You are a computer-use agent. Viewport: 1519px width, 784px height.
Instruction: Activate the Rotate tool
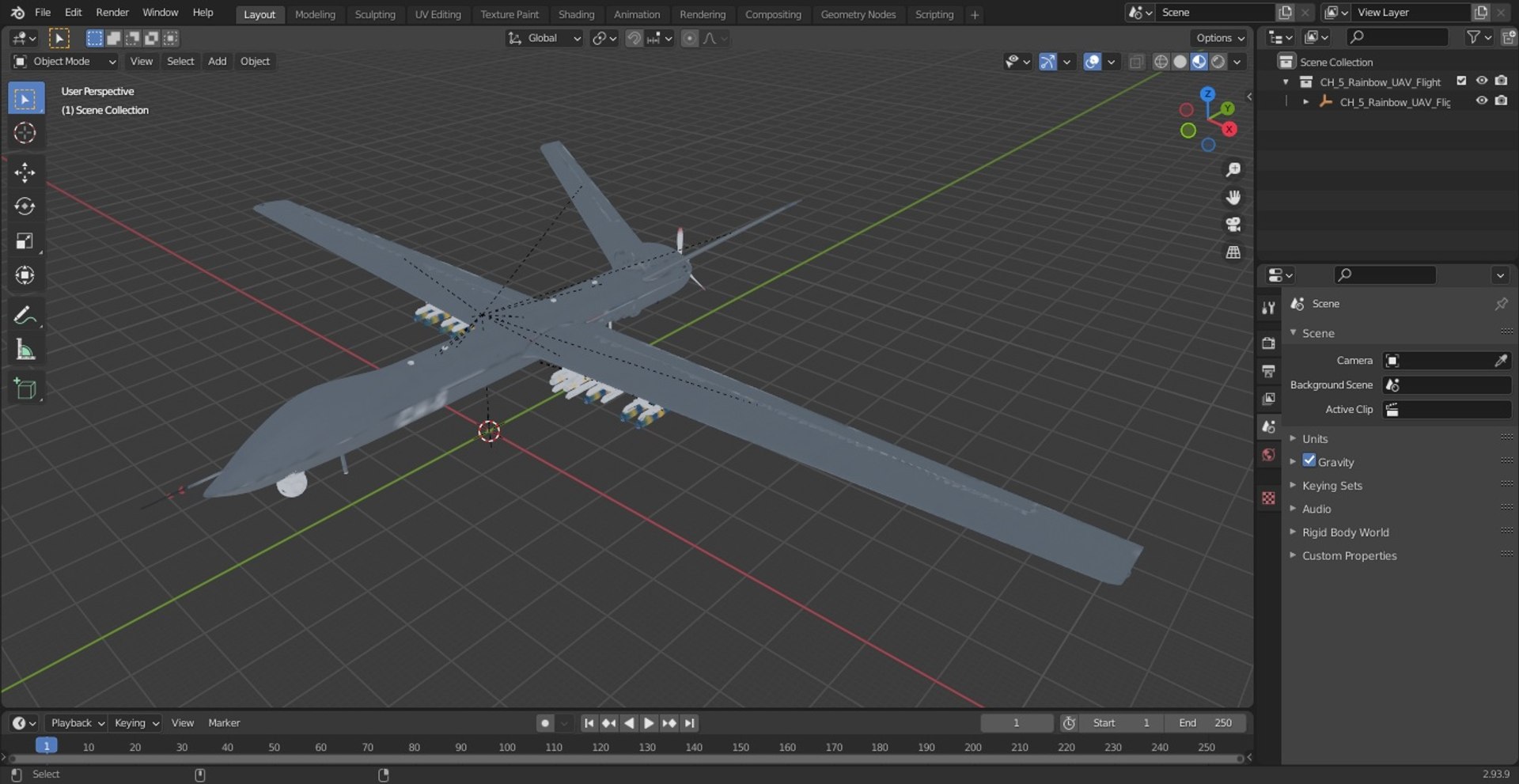(25, 206)
